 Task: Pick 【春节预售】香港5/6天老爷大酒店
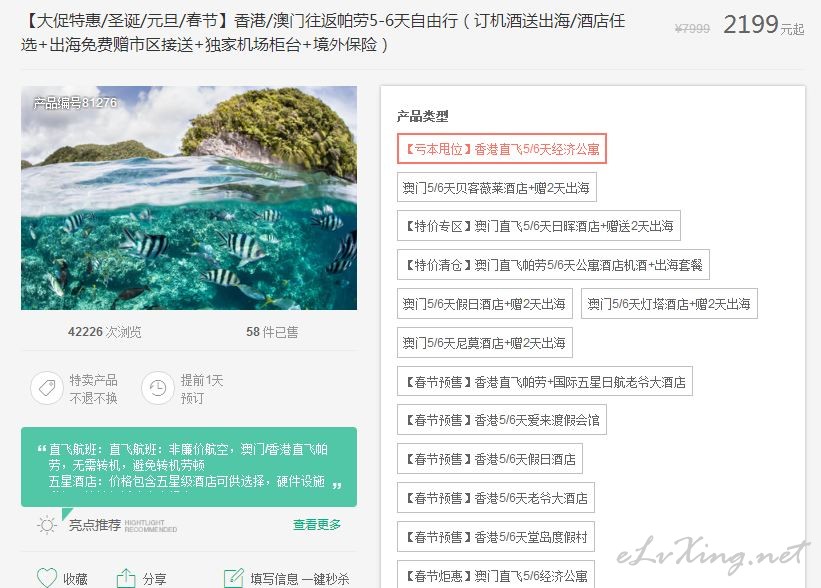[496, 498]
